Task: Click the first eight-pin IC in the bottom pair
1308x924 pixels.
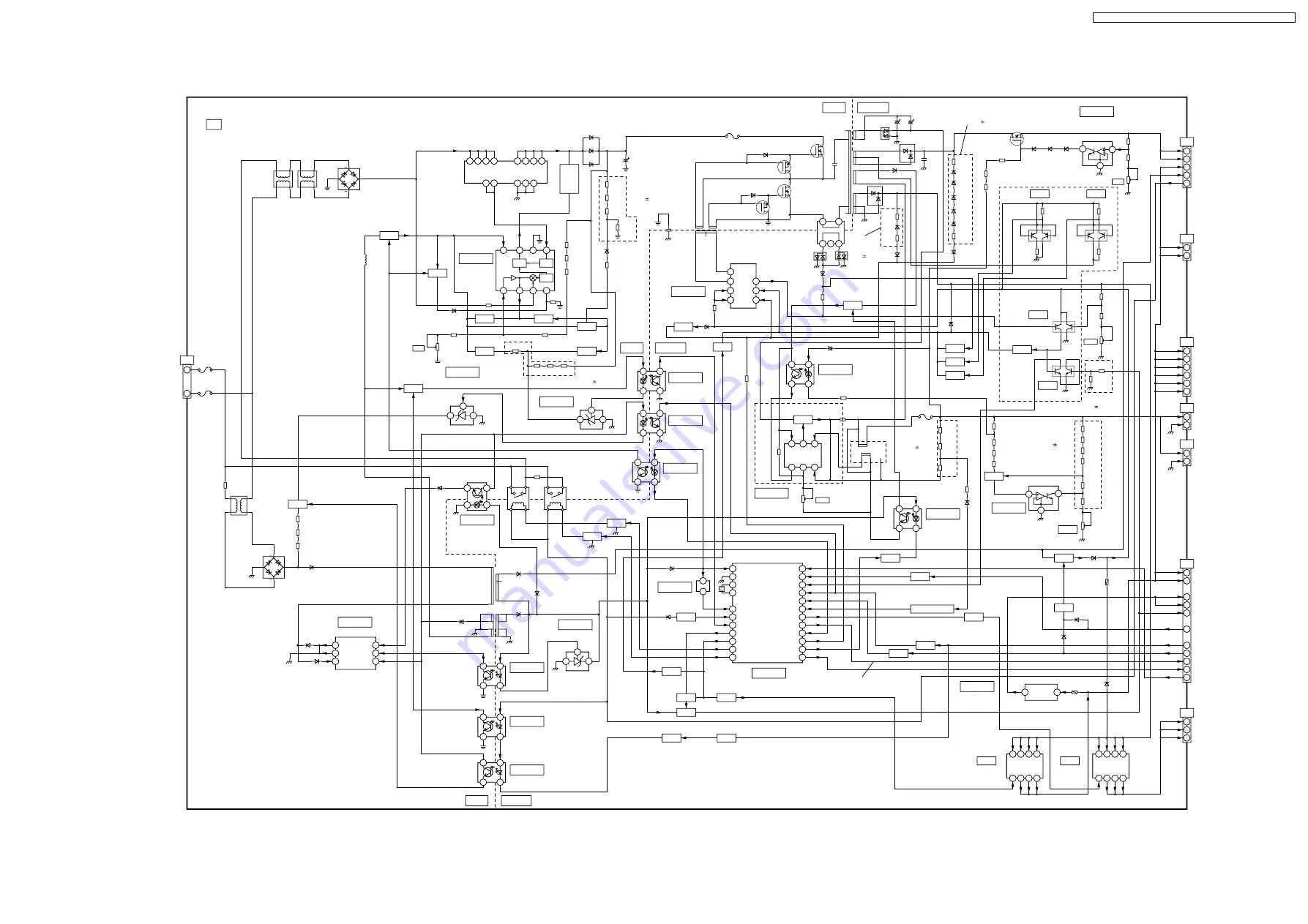Action: point(1025,767)
